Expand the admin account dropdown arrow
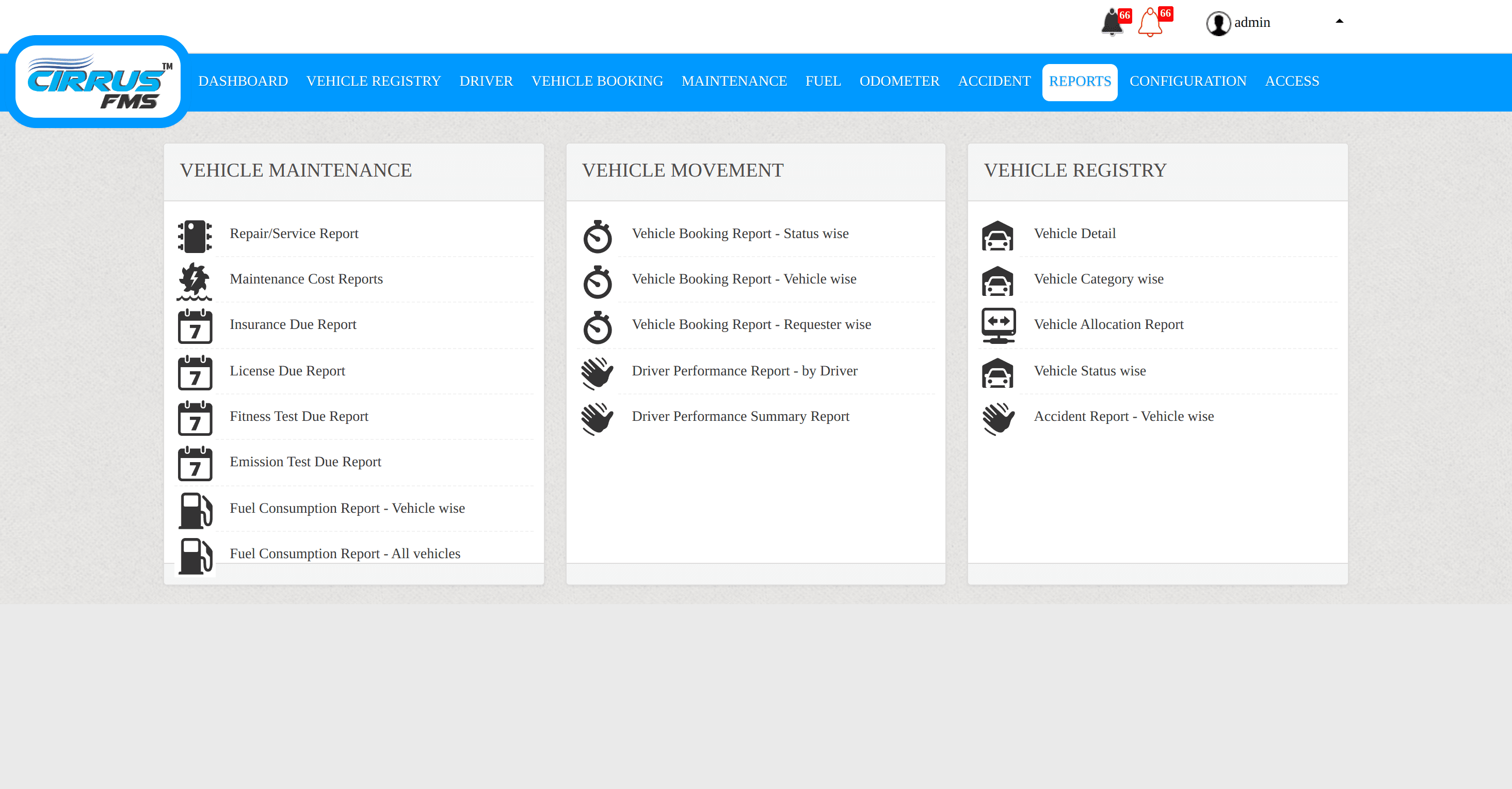 (x=1340, y=21)
